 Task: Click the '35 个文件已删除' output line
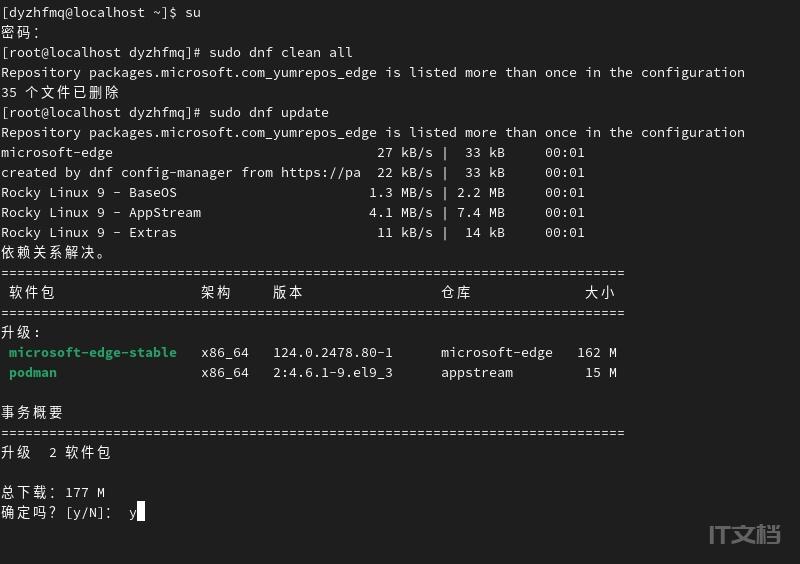(61, 92)
